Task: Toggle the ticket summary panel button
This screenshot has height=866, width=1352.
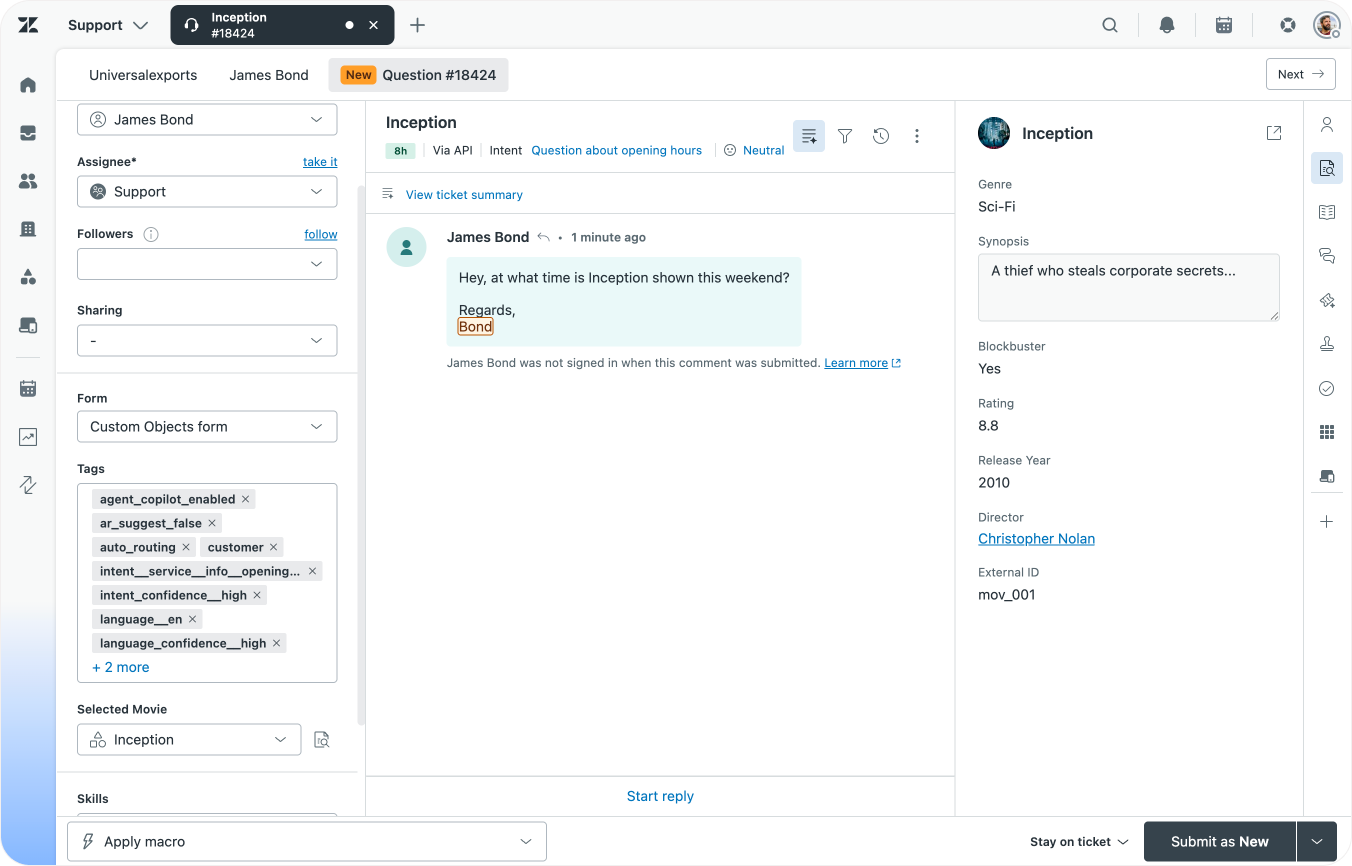Action: [809, 136]
